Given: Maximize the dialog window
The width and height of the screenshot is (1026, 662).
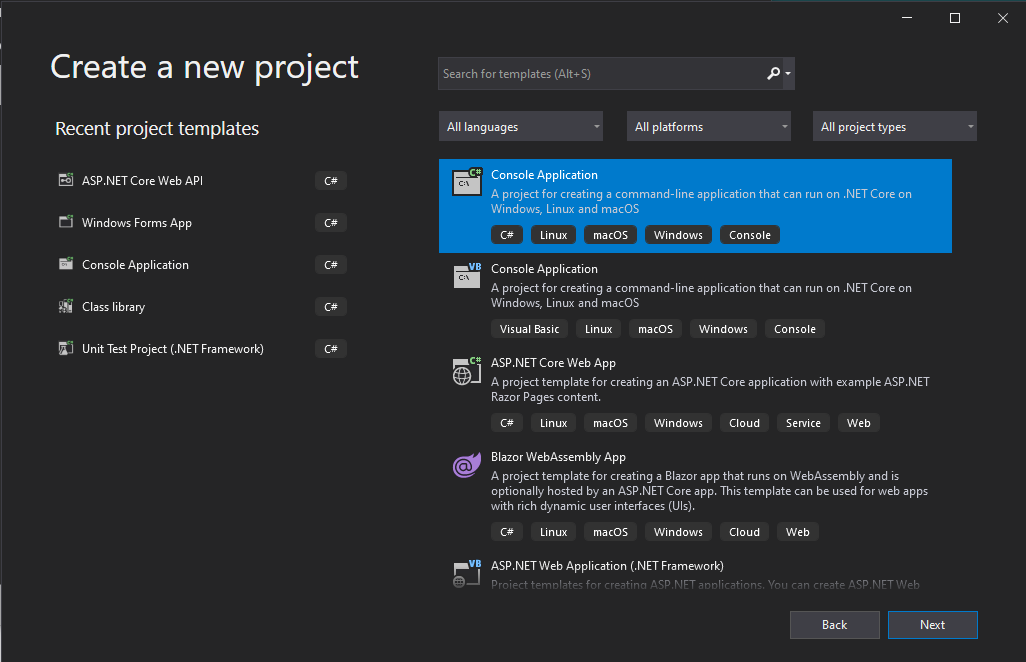Looking at the screenshot, I should coord(955,18).
